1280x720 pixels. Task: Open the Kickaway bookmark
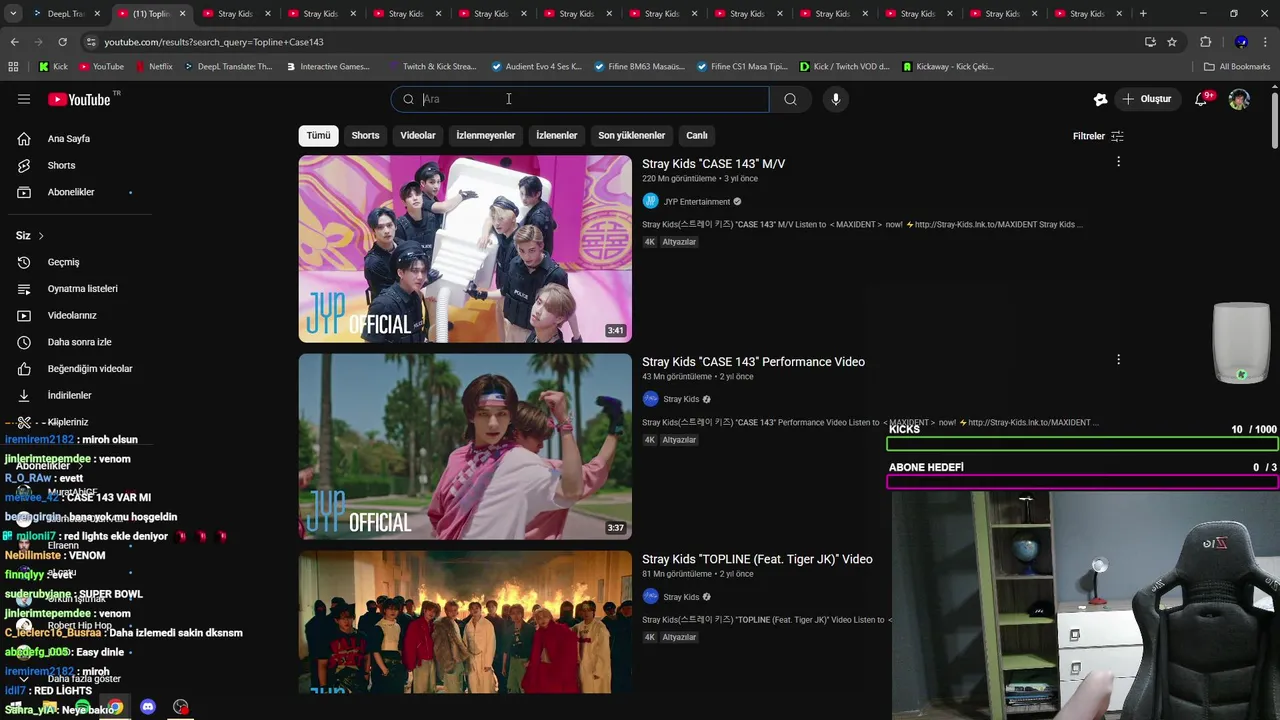tap(947, 67)
